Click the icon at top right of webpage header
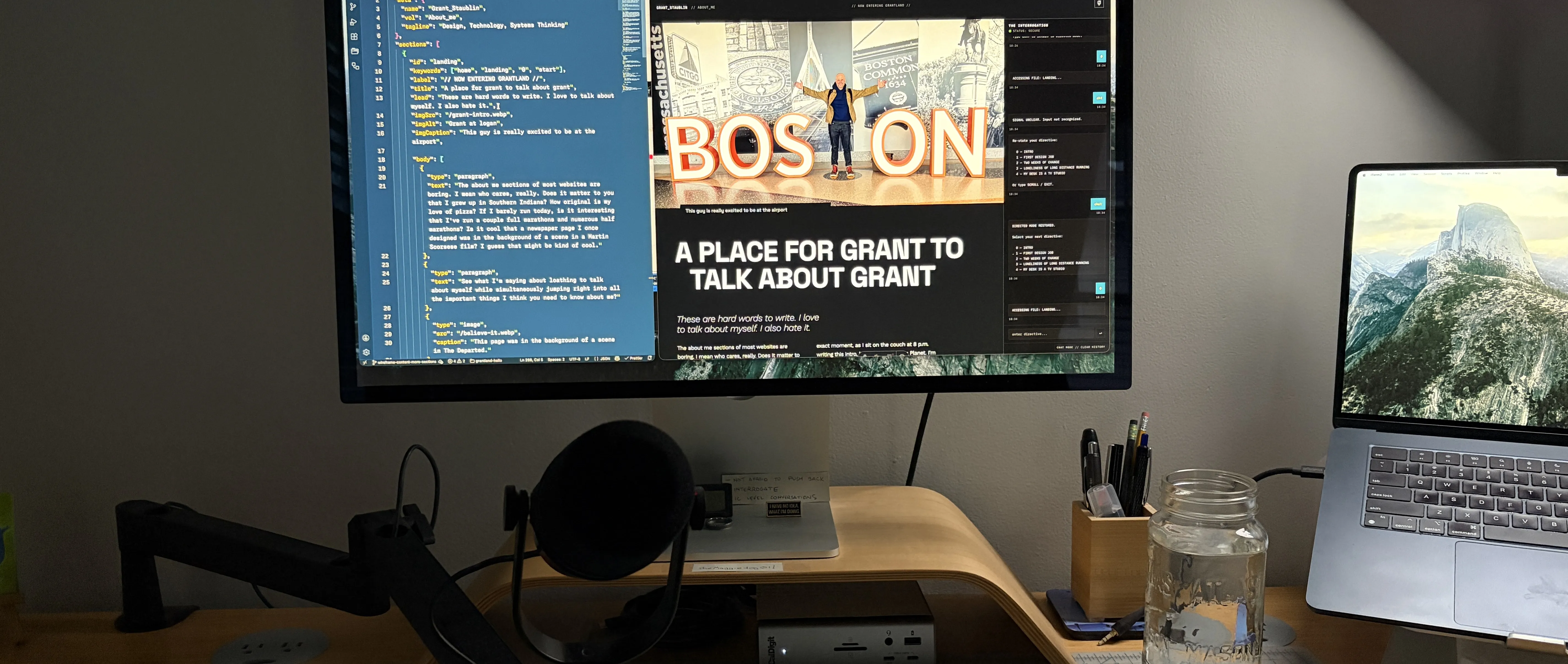Viewport: 1568px width, 664px height. tap(1099, 4)
